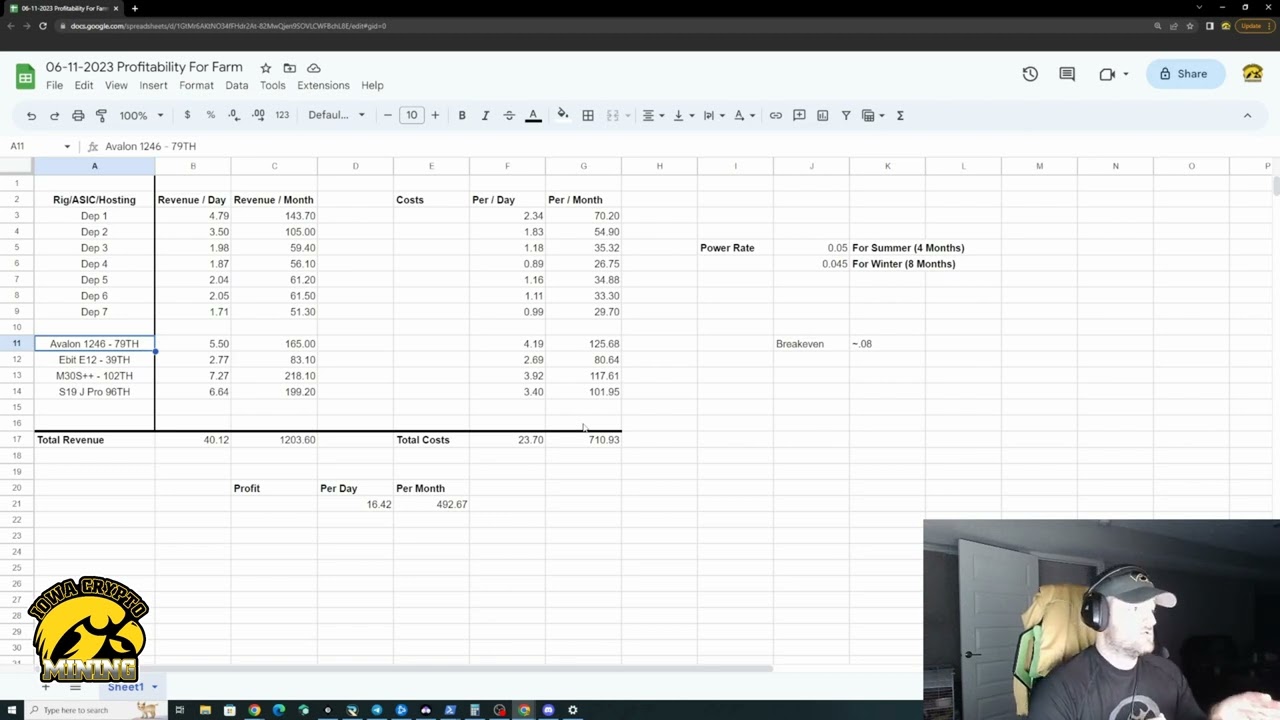The image size is (1280, 720).
Task: Open the Format menu
Action: click(196, 86)
